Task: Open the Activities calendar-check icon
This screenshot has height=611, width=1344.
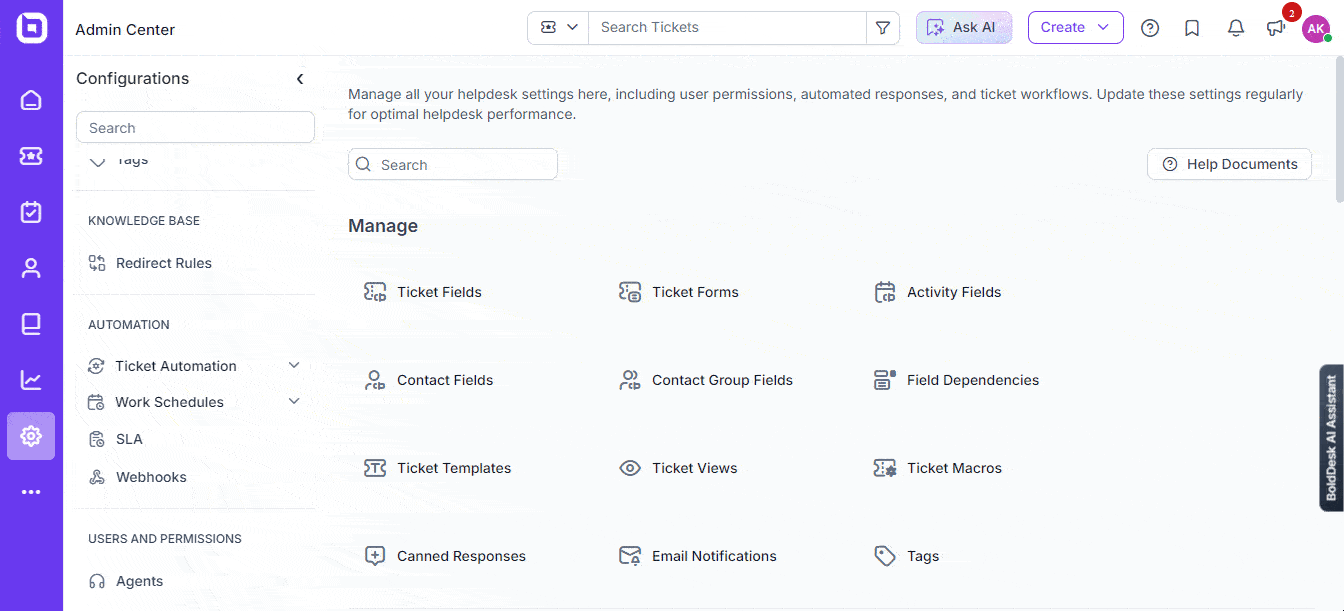Action: pos(31,212)
